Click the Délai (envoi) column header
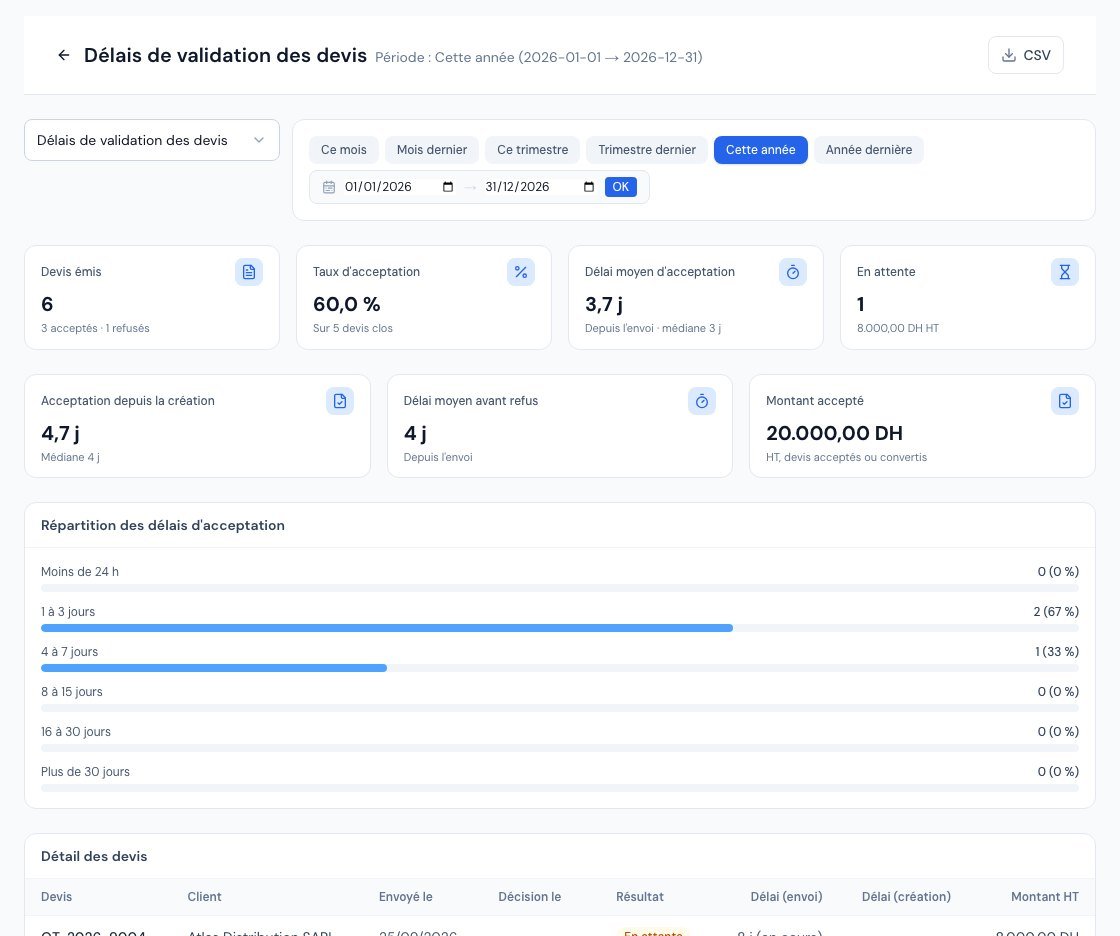The image size is (1120, 936). pyautogui.click(x=786, y=897)
